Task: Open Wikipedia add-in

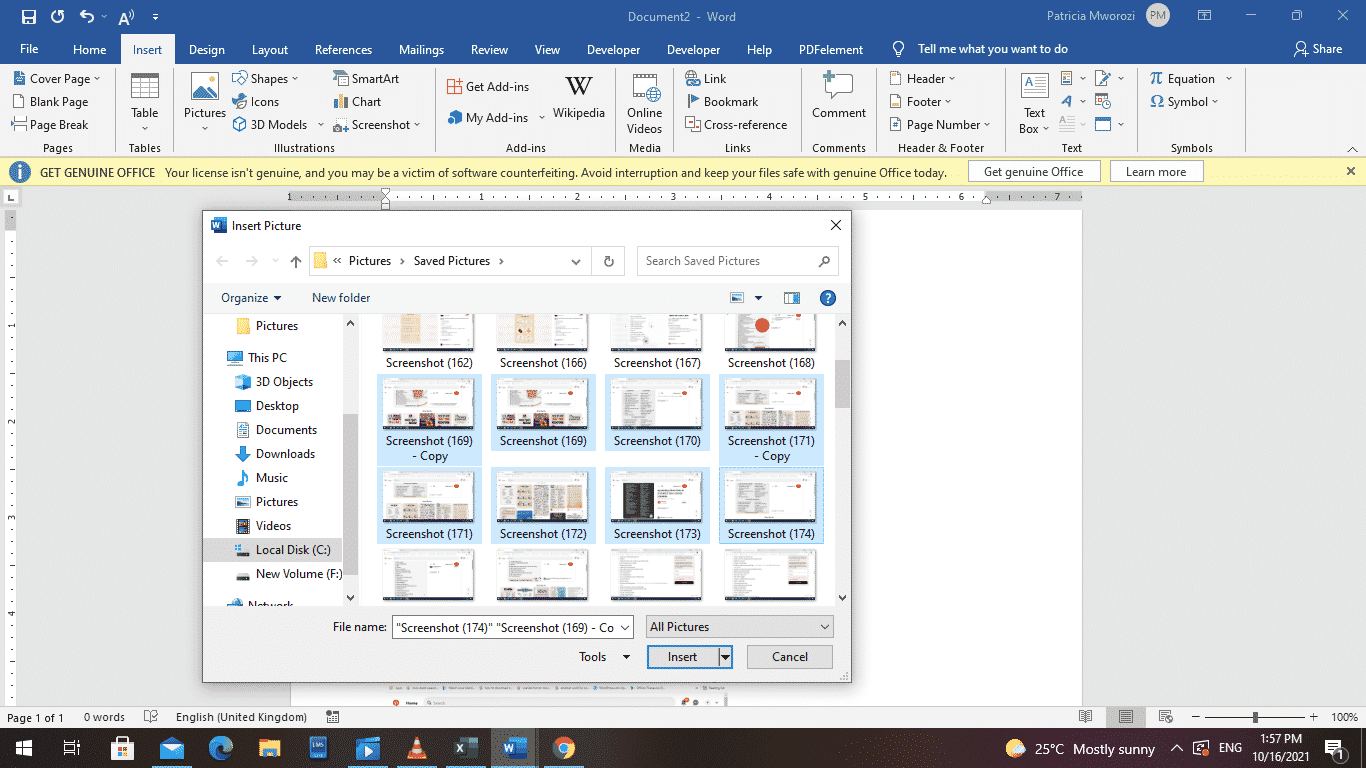Action: [578, 98]
